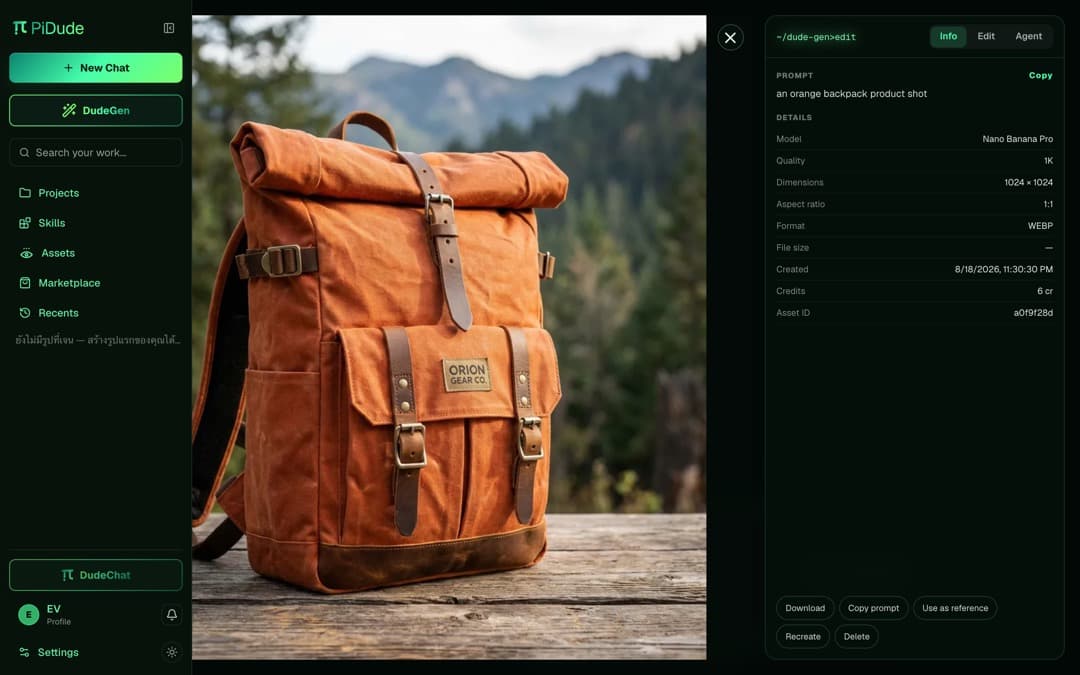
Task: Click the Marketplace bag icon
Action: click(x=25, y=283)
